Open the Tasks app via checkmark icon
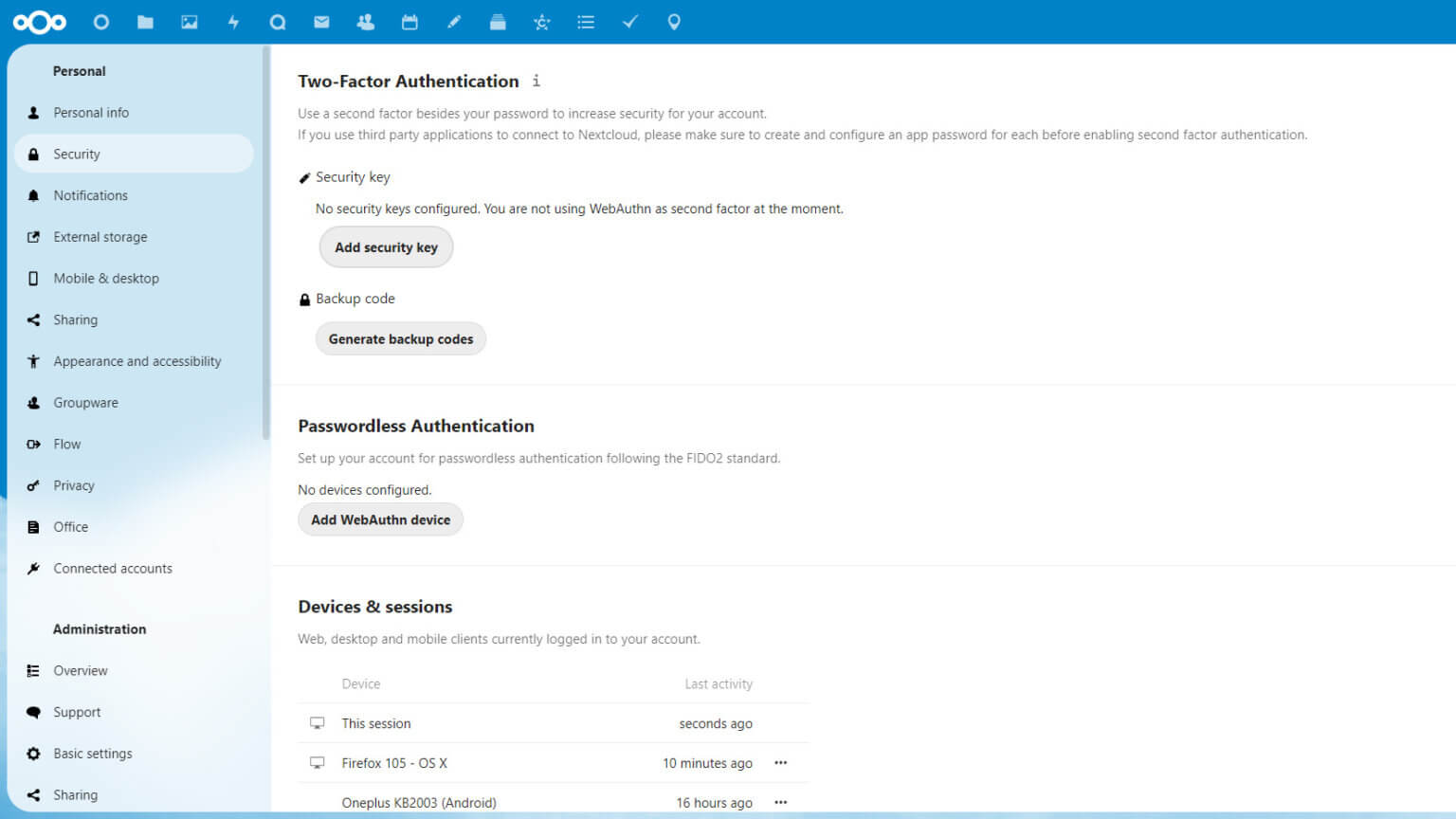The width and height of the screenshot is (1456, 819). (x=629, y=21)
